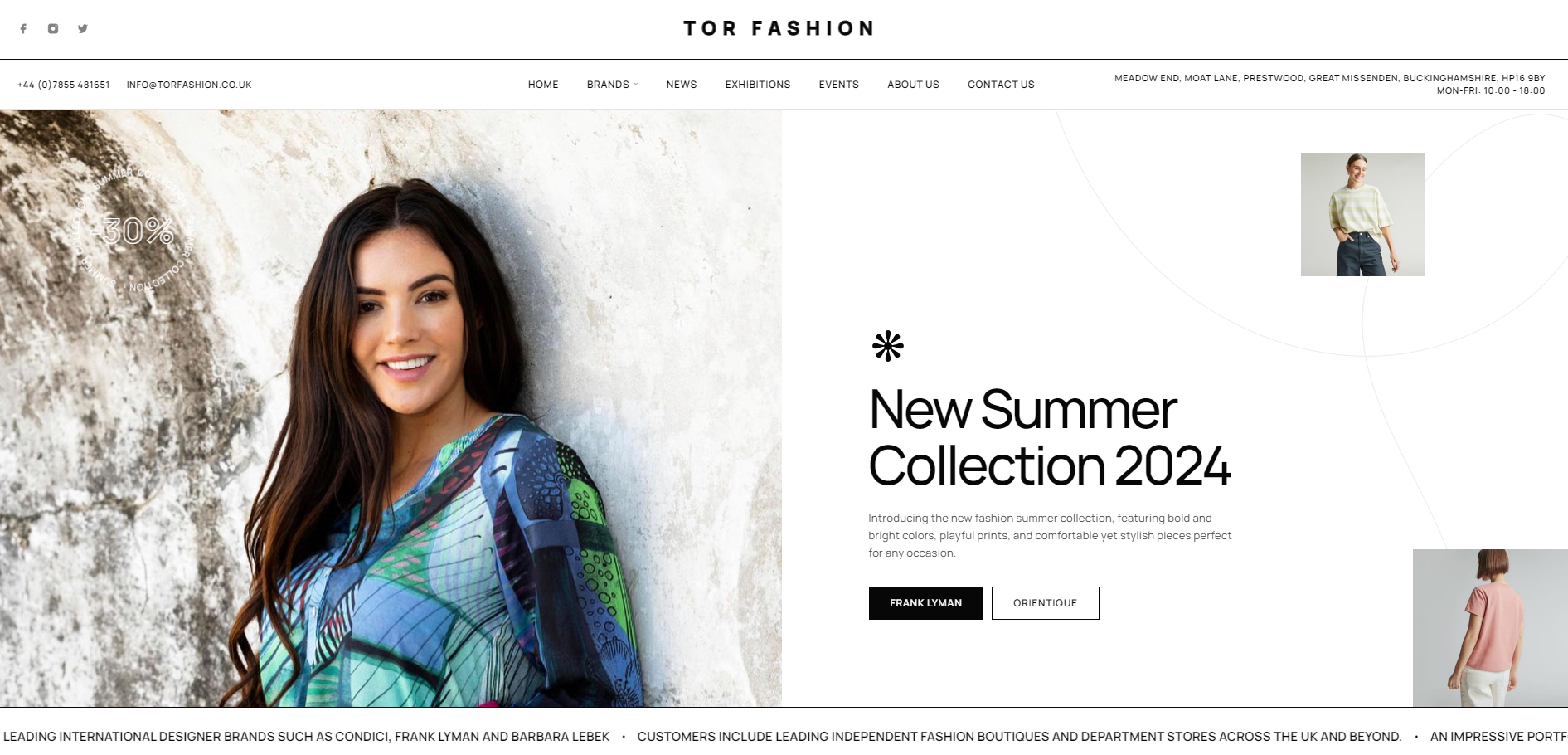This screenshot has height=755, width=1568.
Task: Open the Facebook social icon
Action: [x=23, y=28]
